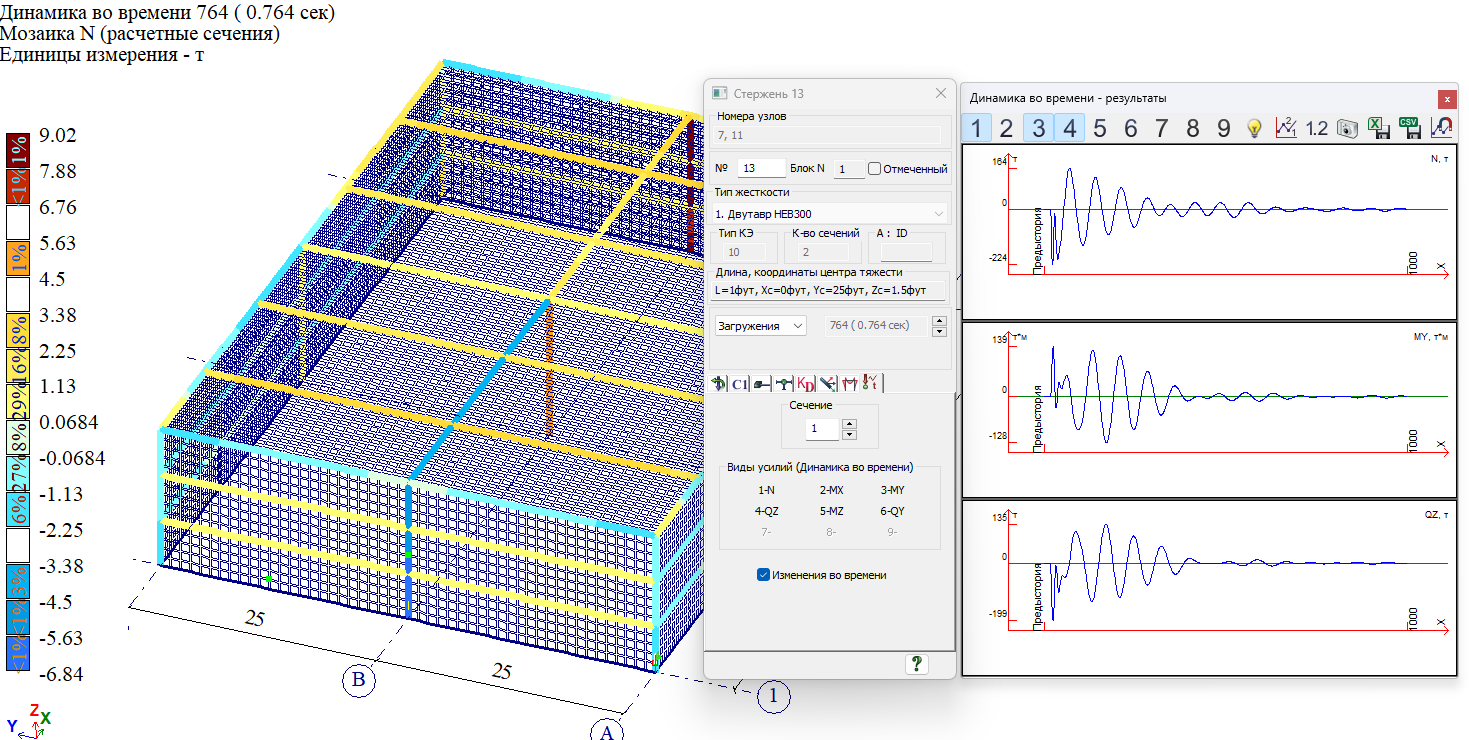Export results to Excel file icon
Image resolution: width=1469 pixels, height=740 pixels.
[x=1378, y=128]
